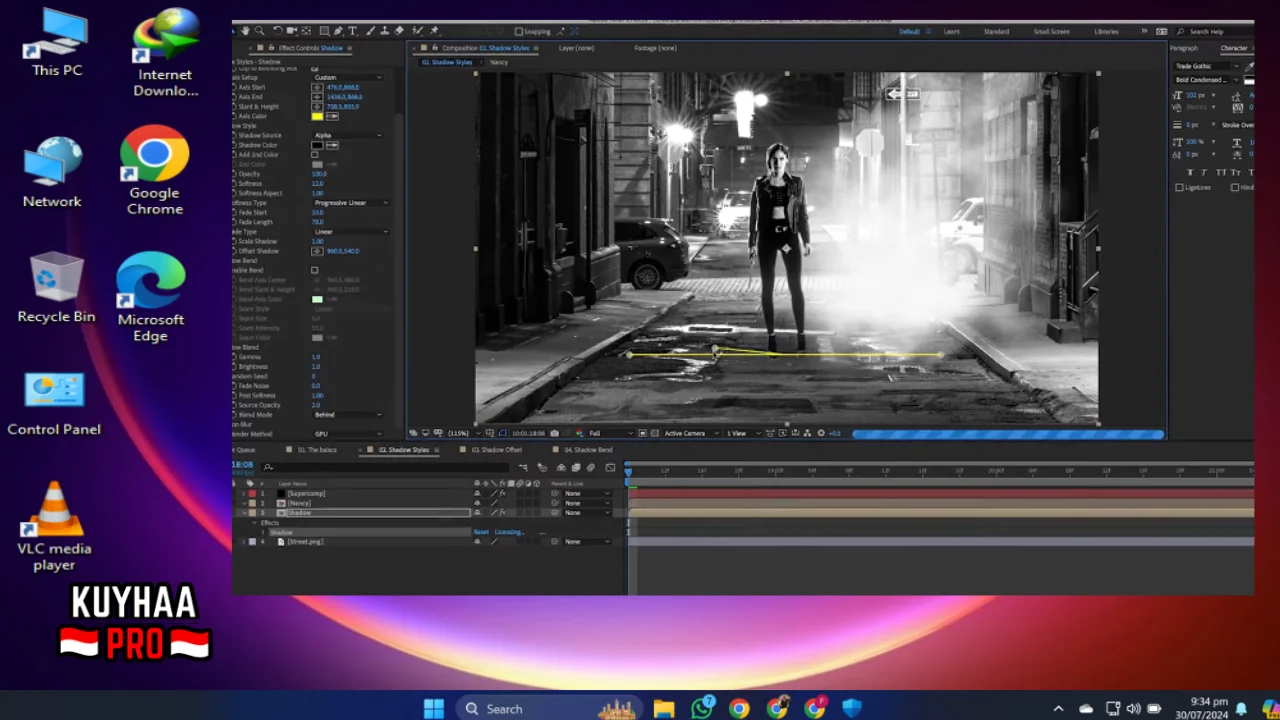Viewport: 1280px width, 720px height.
Task: Open the Active Camera view dropdown
Action: 692,433
